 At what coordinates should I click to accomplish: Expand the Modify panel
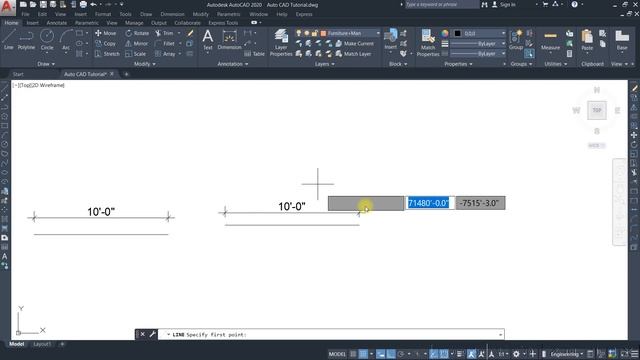click(144, 64)
